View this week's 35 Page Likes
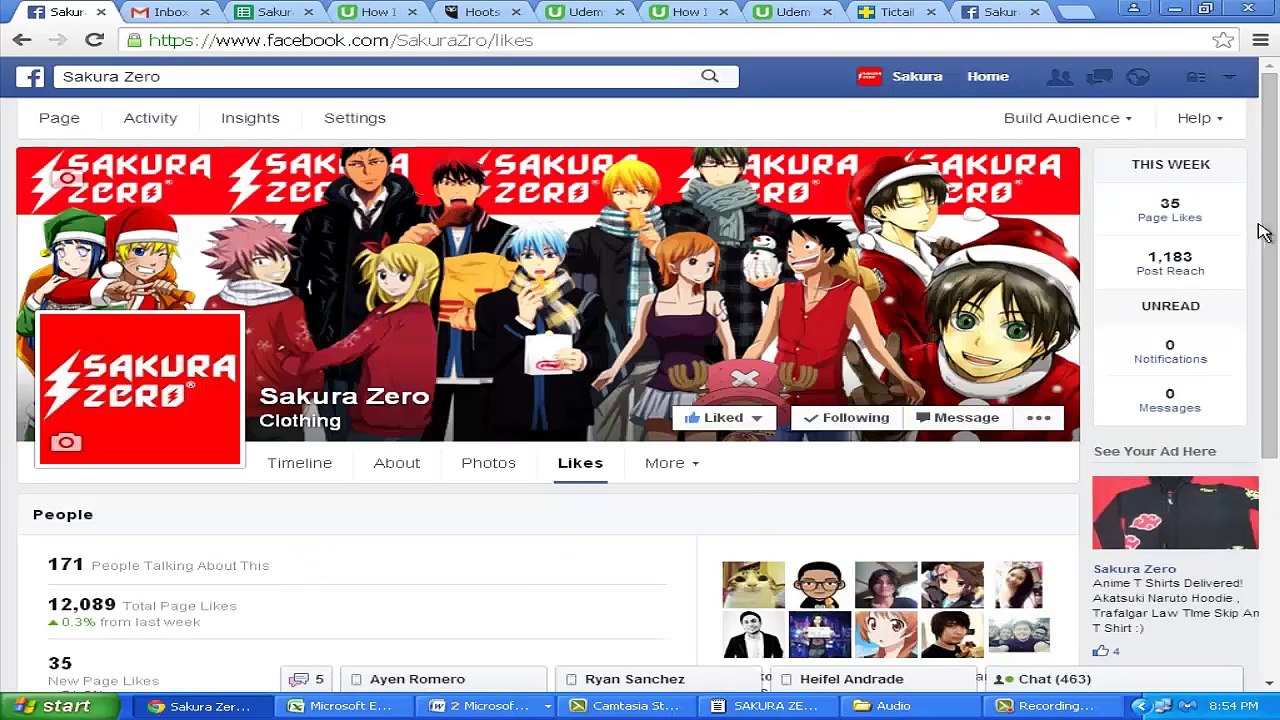Viewport: 1280px width, 720px height. [x=1170, y=209]
